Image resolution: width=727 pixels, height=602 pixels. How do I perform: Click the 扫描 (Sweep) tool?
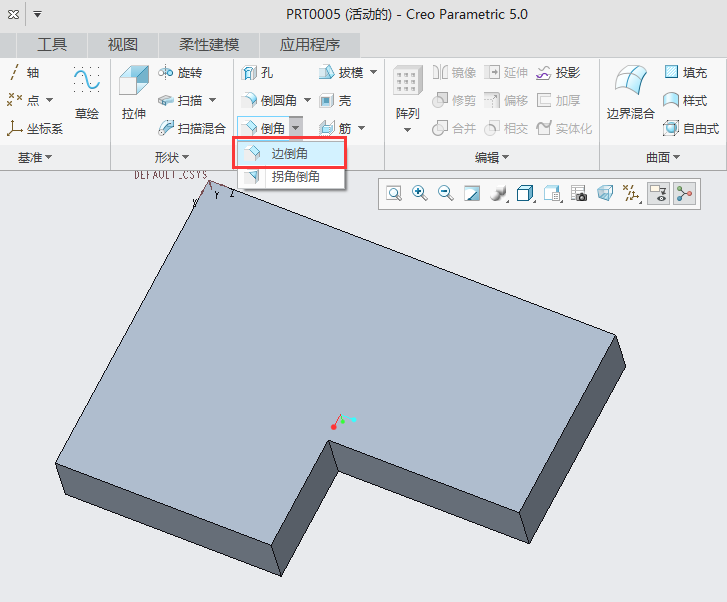tap(181, 100)
